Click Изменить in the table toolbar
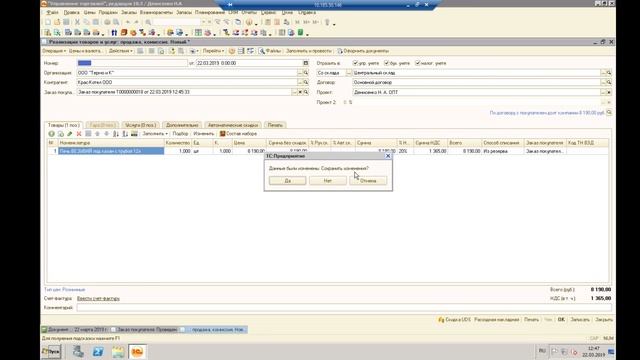640x360 pixels. click(x=203, y=134)
